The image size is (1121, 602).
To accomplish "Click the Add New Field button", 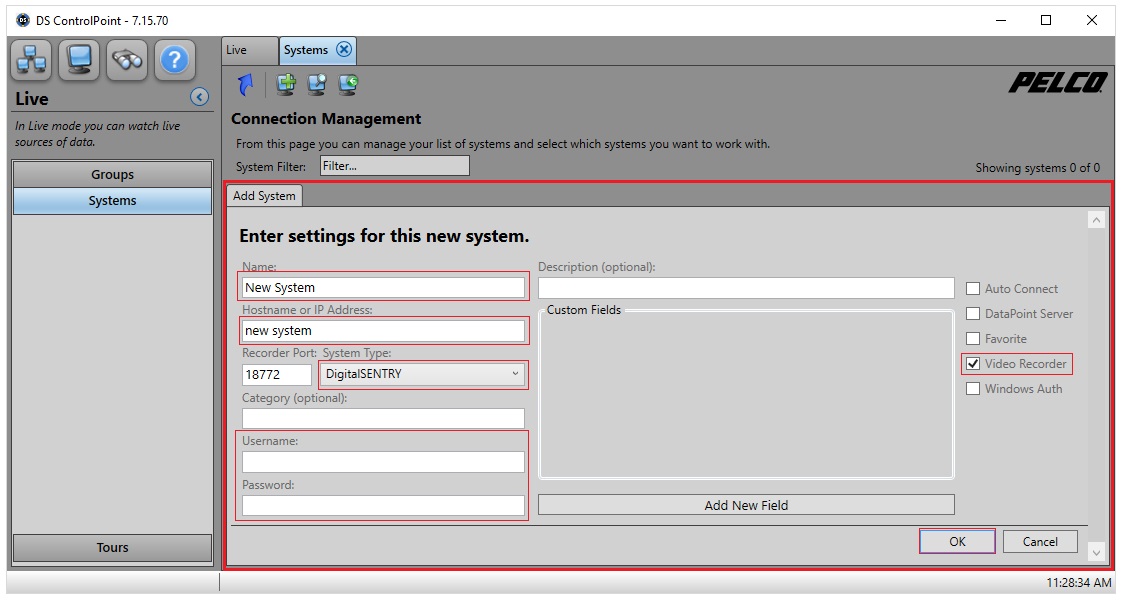I will (x=746, y=505).
